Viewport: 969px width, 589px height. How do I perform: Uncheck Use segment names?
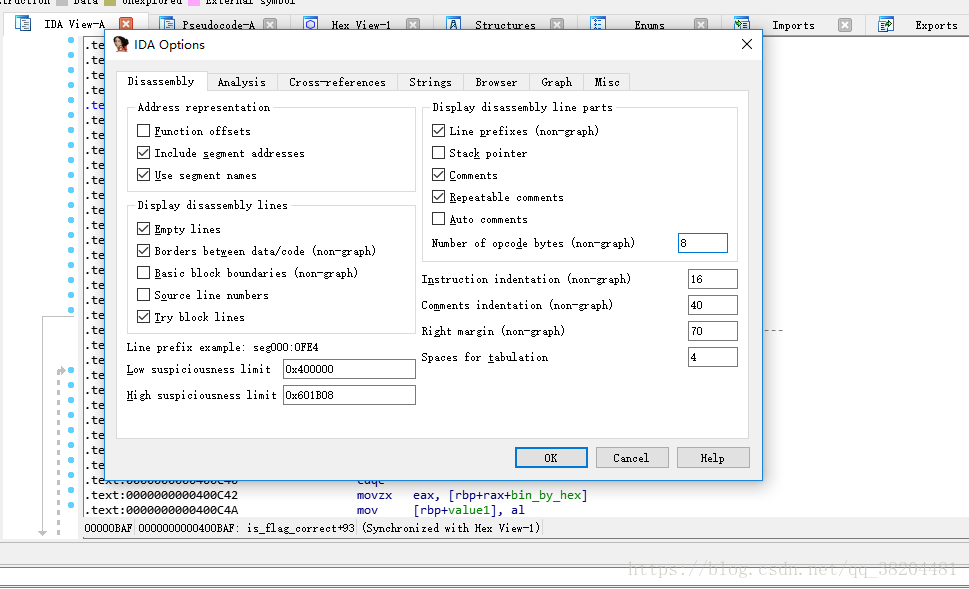coord(143,175)
